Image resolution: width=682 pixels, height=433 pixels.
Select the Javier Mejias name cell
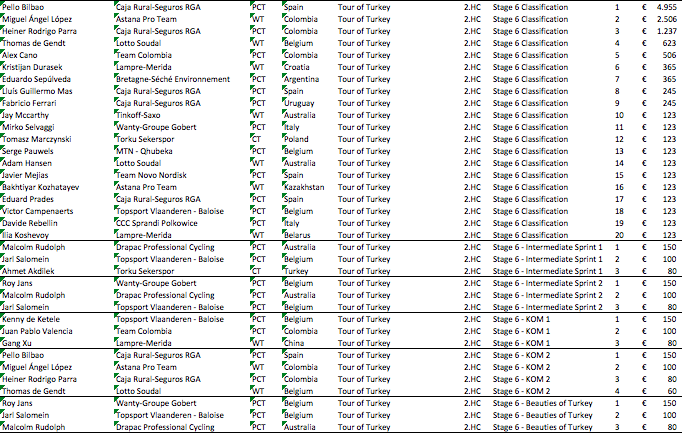(25, 175)
